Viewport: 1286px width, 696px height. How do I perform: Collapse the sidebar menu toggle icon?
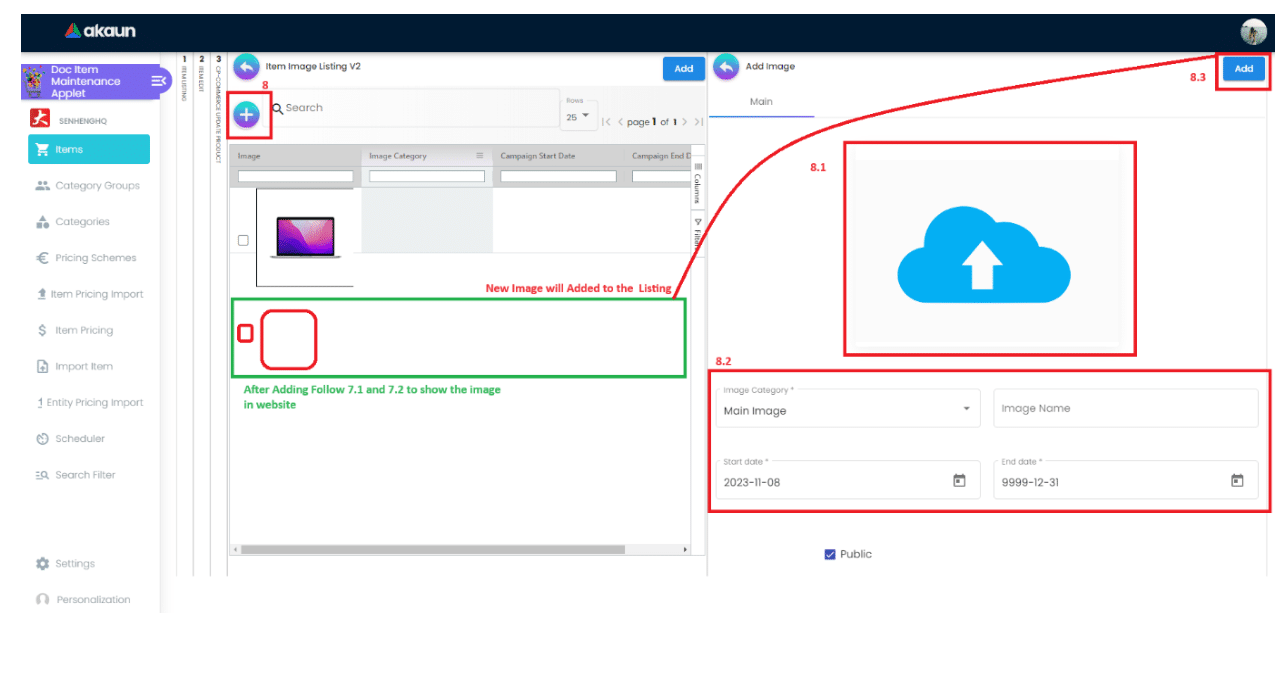[x=159, y=81]
